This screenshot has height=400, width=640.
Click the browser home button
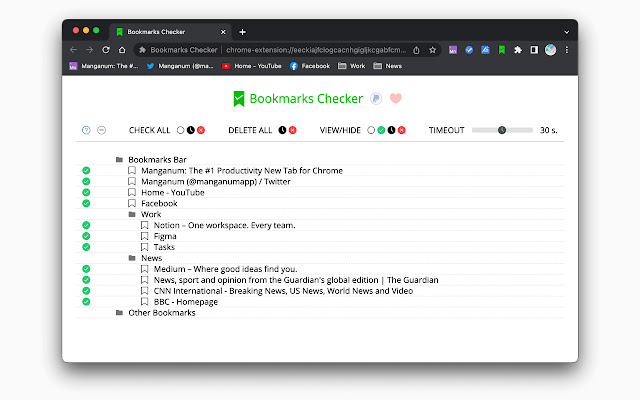pos(122,50)
